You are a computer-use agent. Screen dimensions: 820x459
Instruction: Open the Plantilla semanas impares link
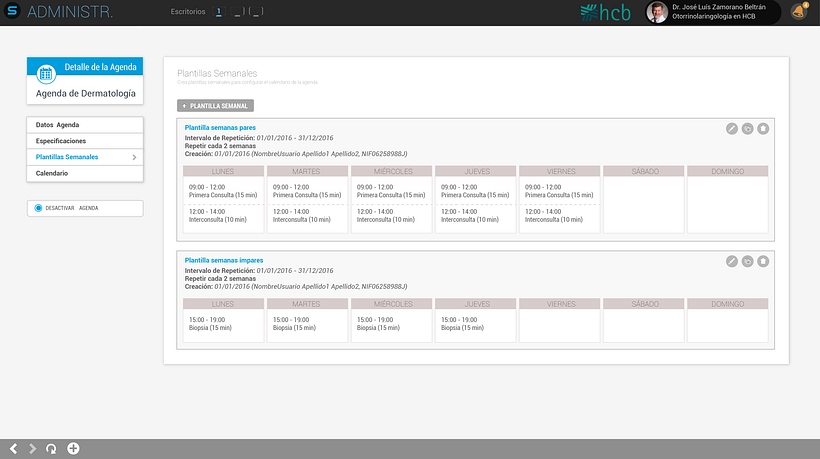tap(224, 260)
